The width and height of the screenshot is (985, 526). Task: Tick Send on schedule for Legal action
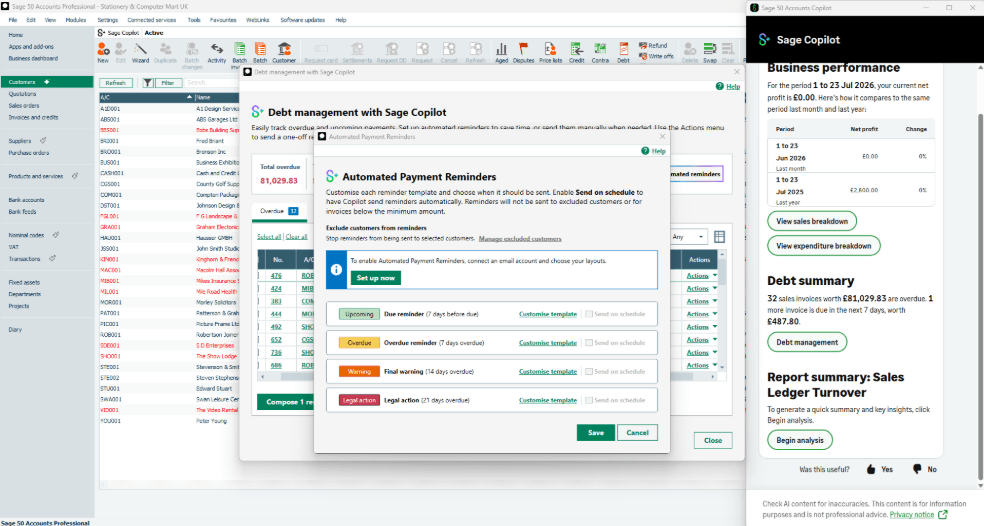(x=589, y=400)
